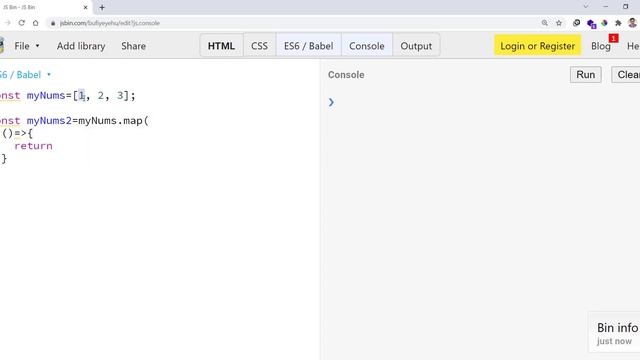The width and height of the screenshot is (640, 360).
Task: Expand the File menu dropdown
Action: pos(27,46)
